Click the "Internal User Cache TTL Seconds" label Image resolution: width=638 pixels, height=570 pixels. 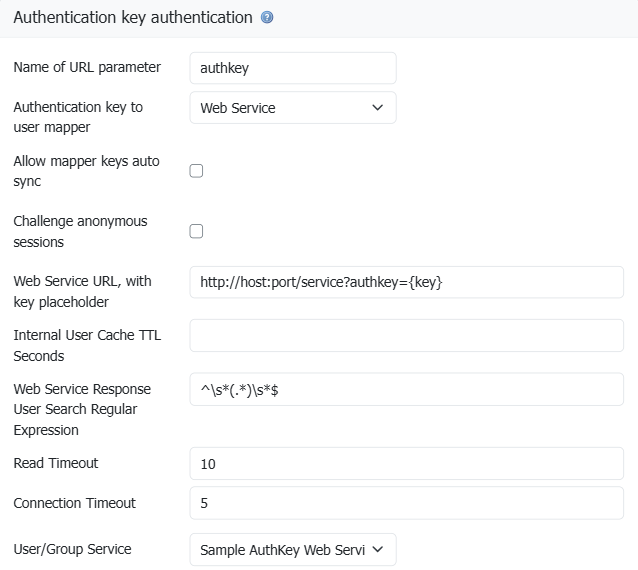click(x=87, y=346)
